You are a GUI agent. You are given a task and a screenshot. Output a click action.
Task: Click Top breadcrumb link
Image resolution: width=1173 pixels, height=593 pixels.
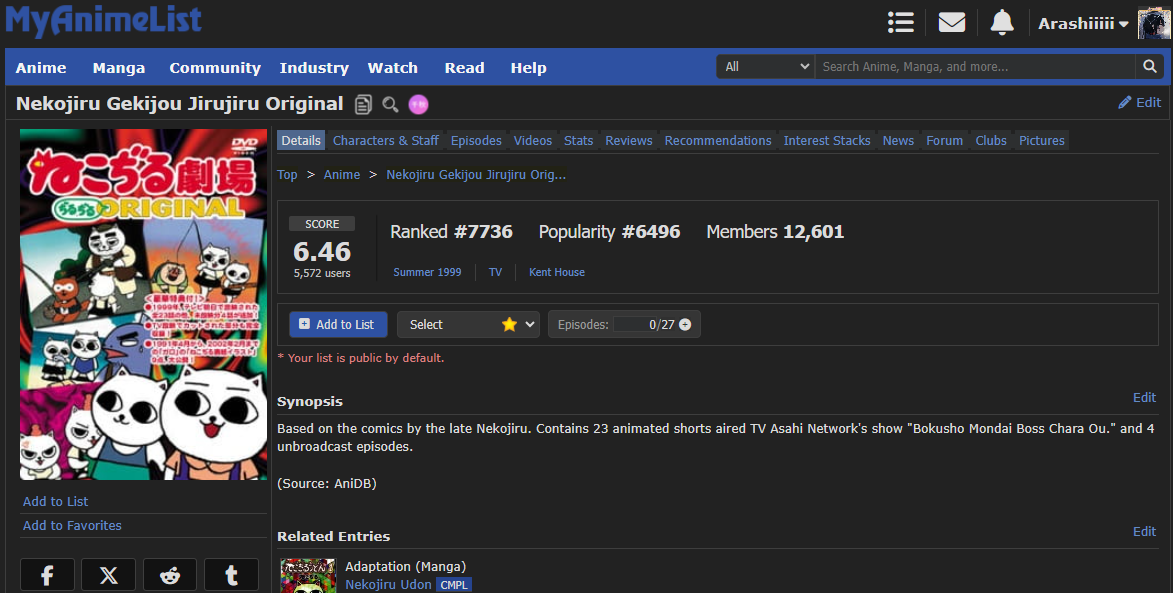(x=287, y=174)
